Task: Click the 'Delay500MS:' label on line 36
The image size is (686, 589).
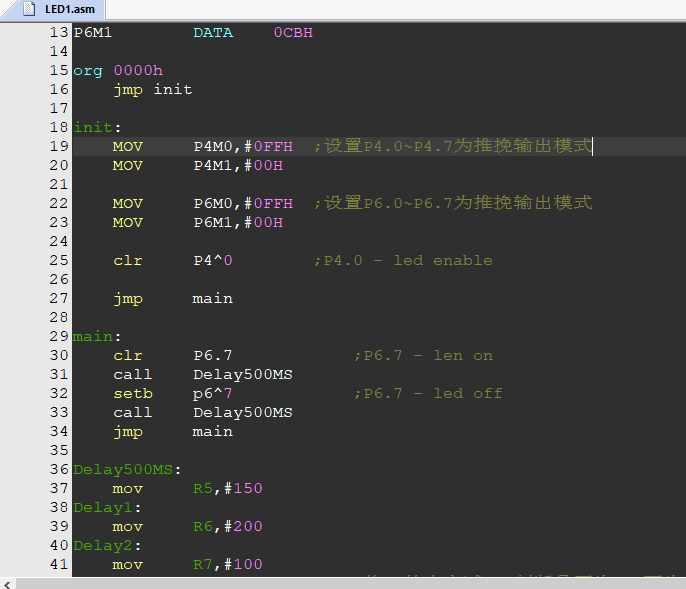Action: point(127,470)
